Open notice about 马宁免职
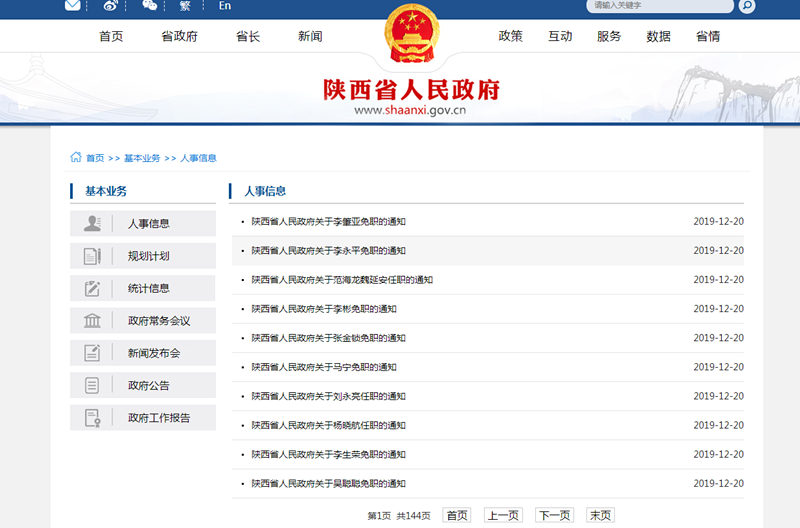 (324, 367)
